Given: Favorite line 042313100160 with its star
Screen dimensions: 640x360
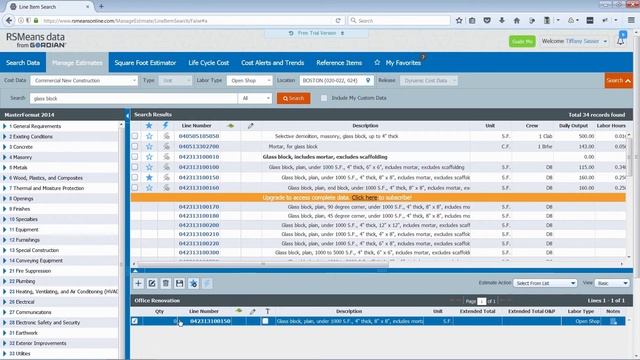Looking at the screenshot, I should [149, 188].
